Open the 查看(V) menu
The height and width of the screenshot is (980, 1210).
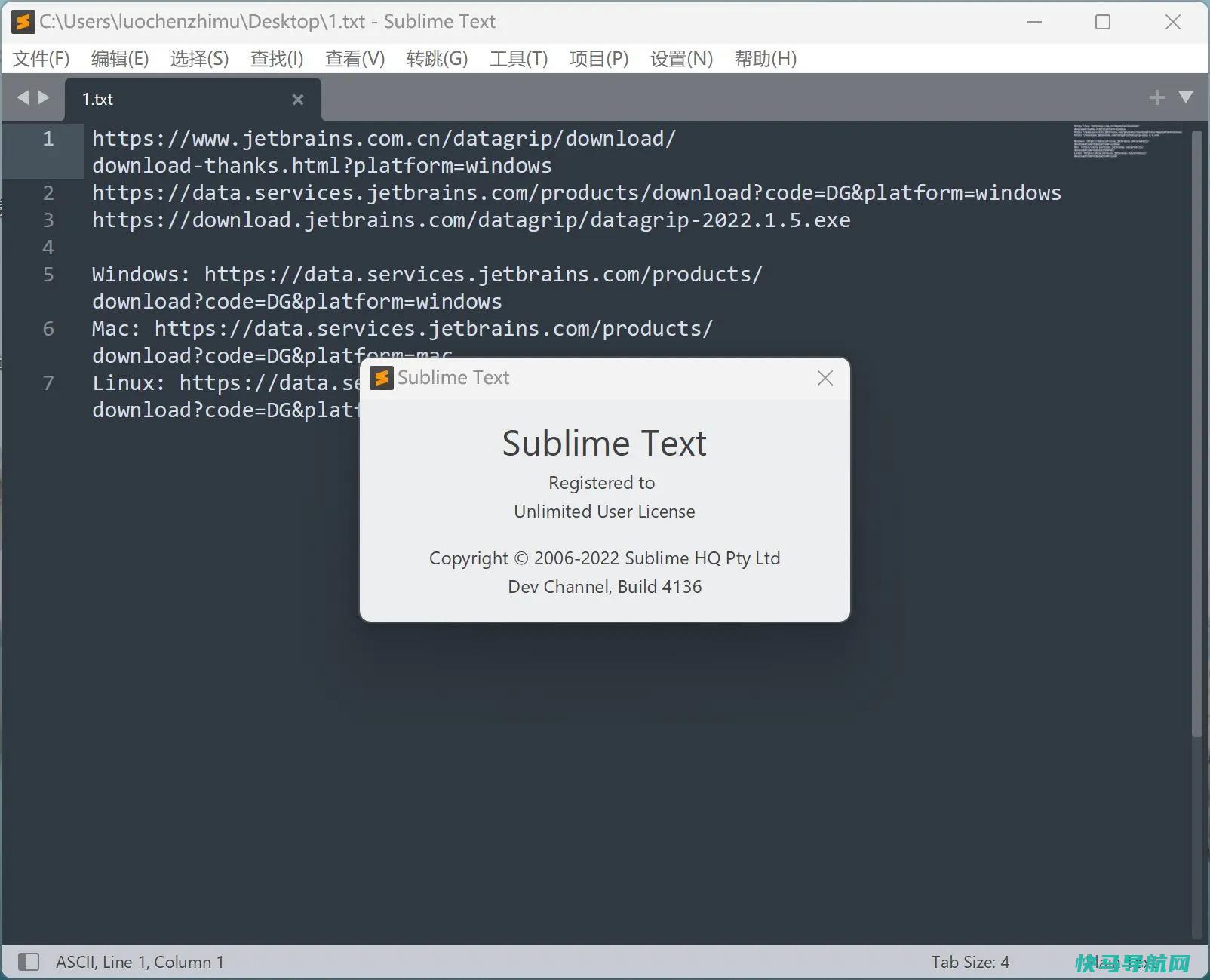(x=355, y=59)
